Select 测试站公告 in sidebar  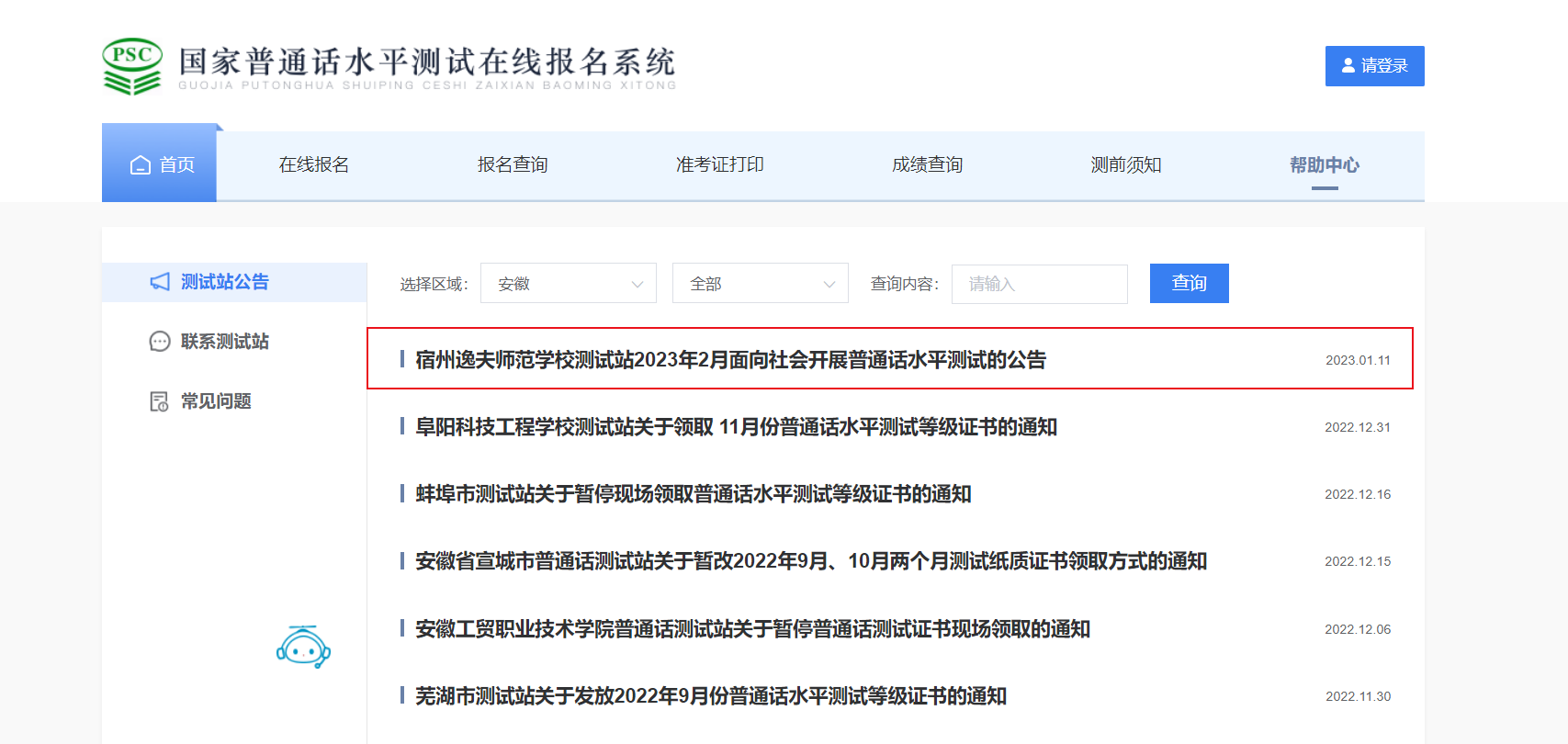click(x=234, y=282)
